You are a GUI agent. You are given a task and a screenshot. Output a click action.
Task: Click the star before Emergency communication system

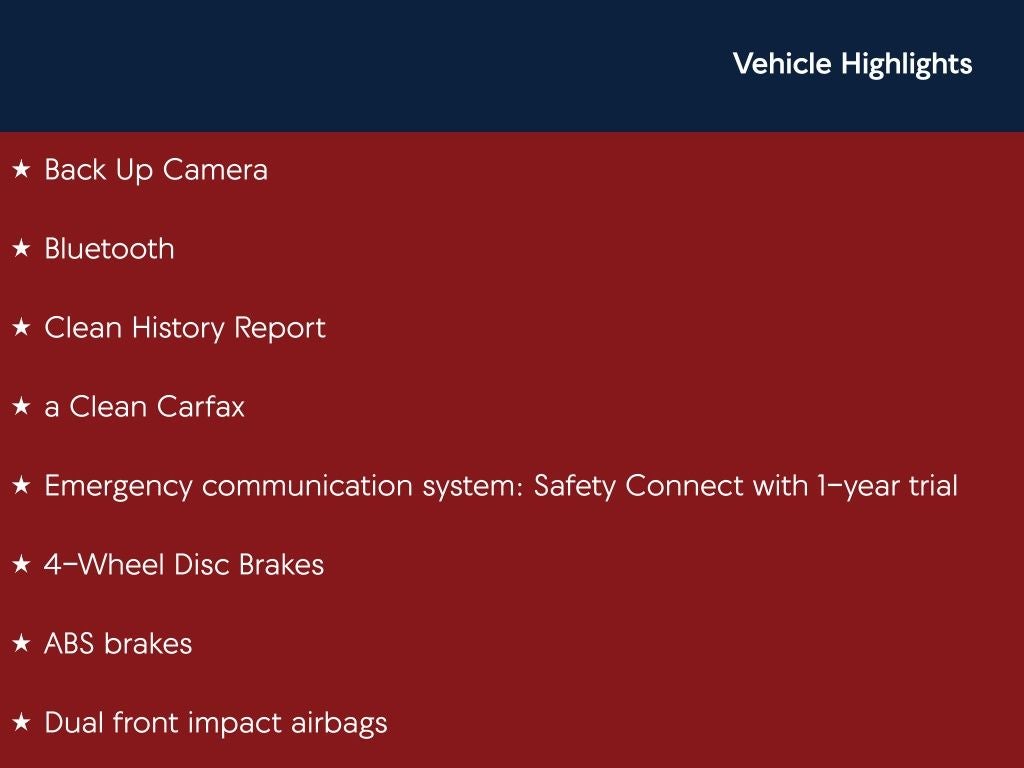tap(21, 487)
